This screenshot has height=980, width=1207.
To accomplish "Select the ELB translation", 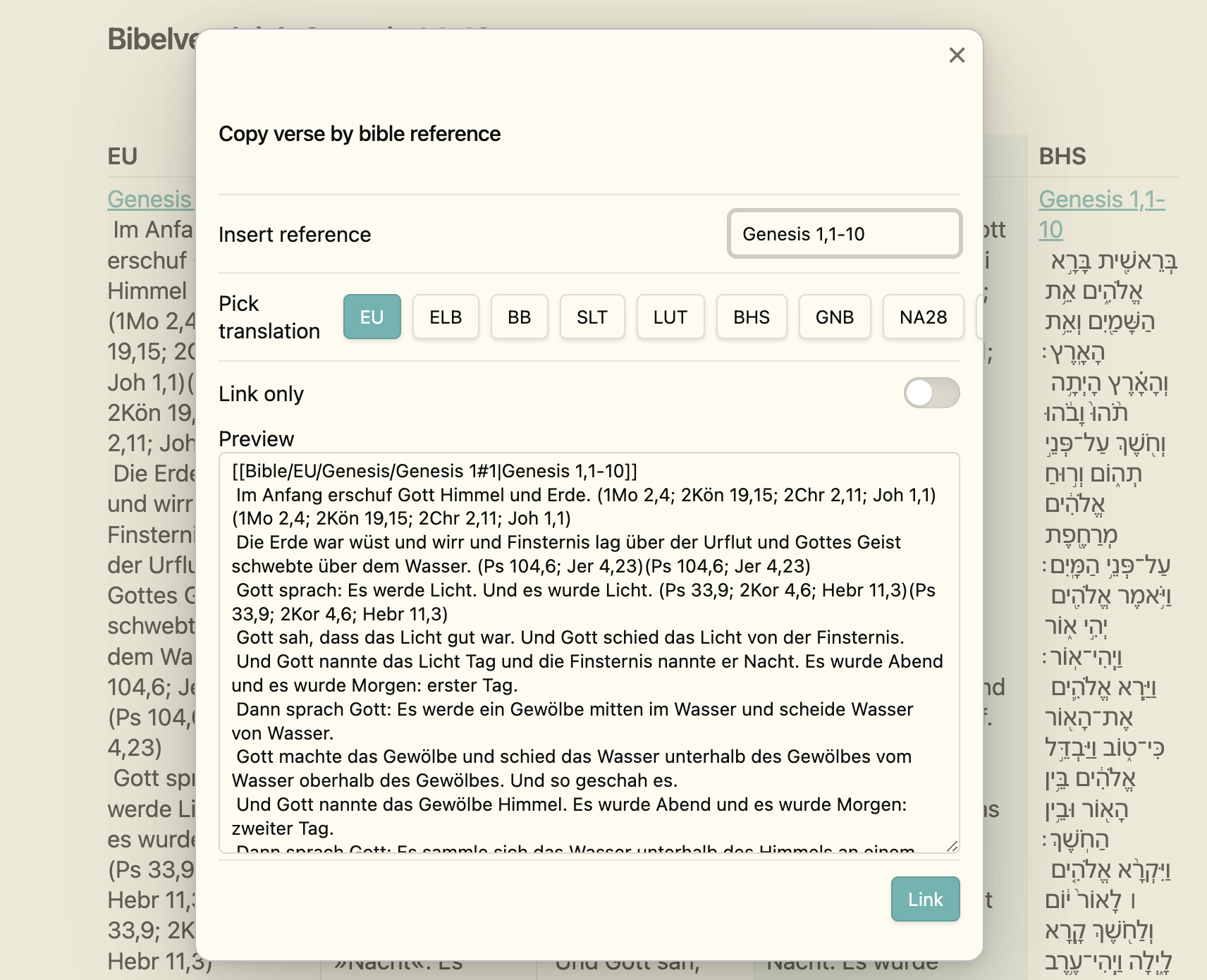I will click(446, 317).
